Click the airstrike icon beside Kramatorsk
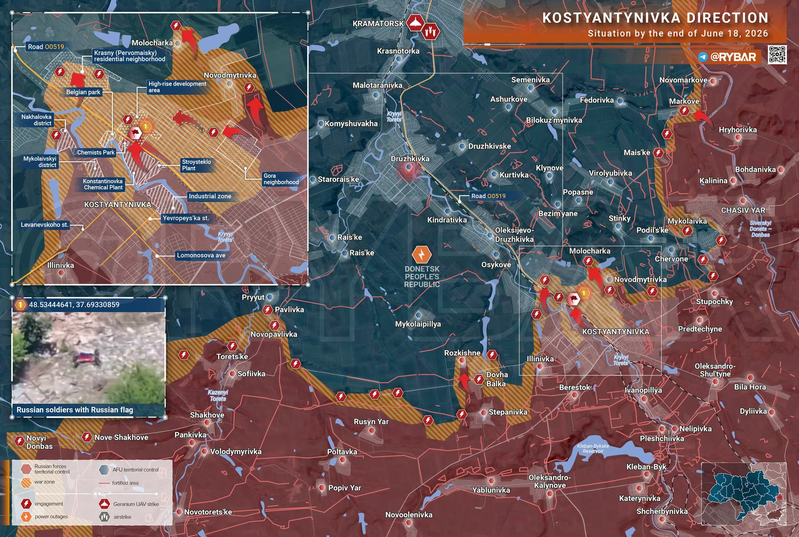799x537 pixels. click(x=431, y=32)
